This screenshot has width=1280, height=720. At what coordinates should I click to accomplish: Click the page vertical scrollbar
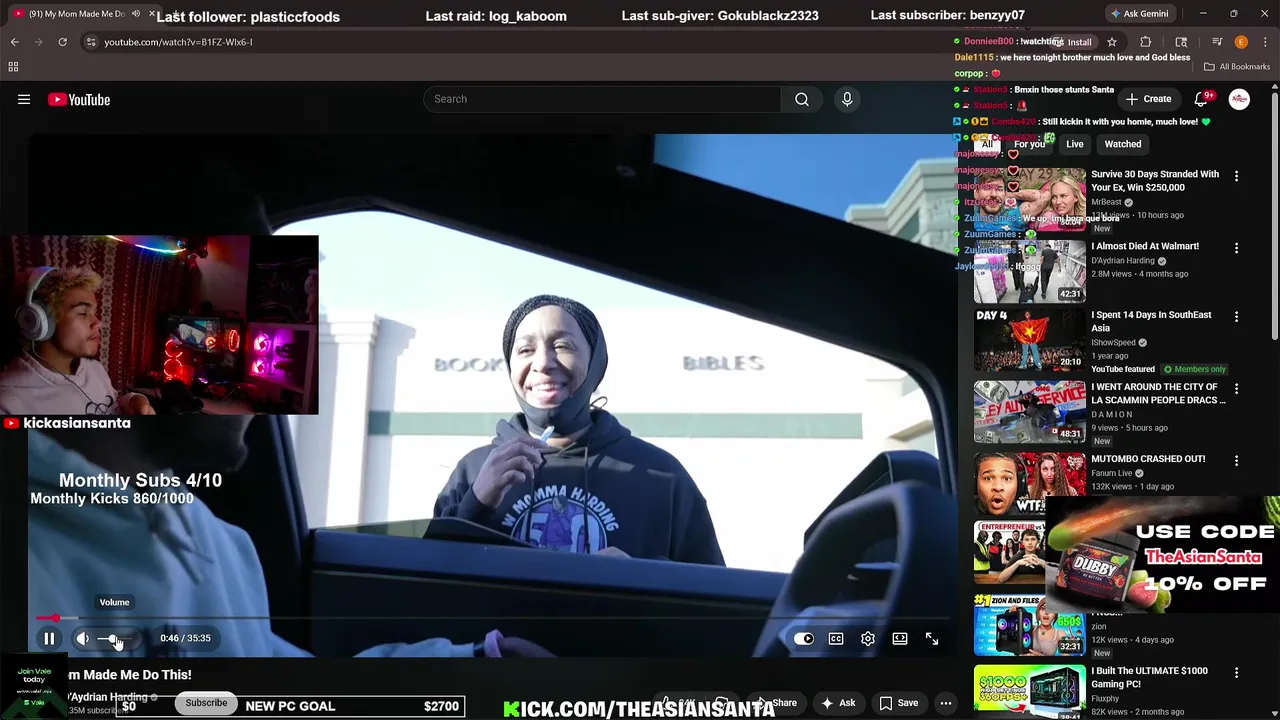point(1274,216)
